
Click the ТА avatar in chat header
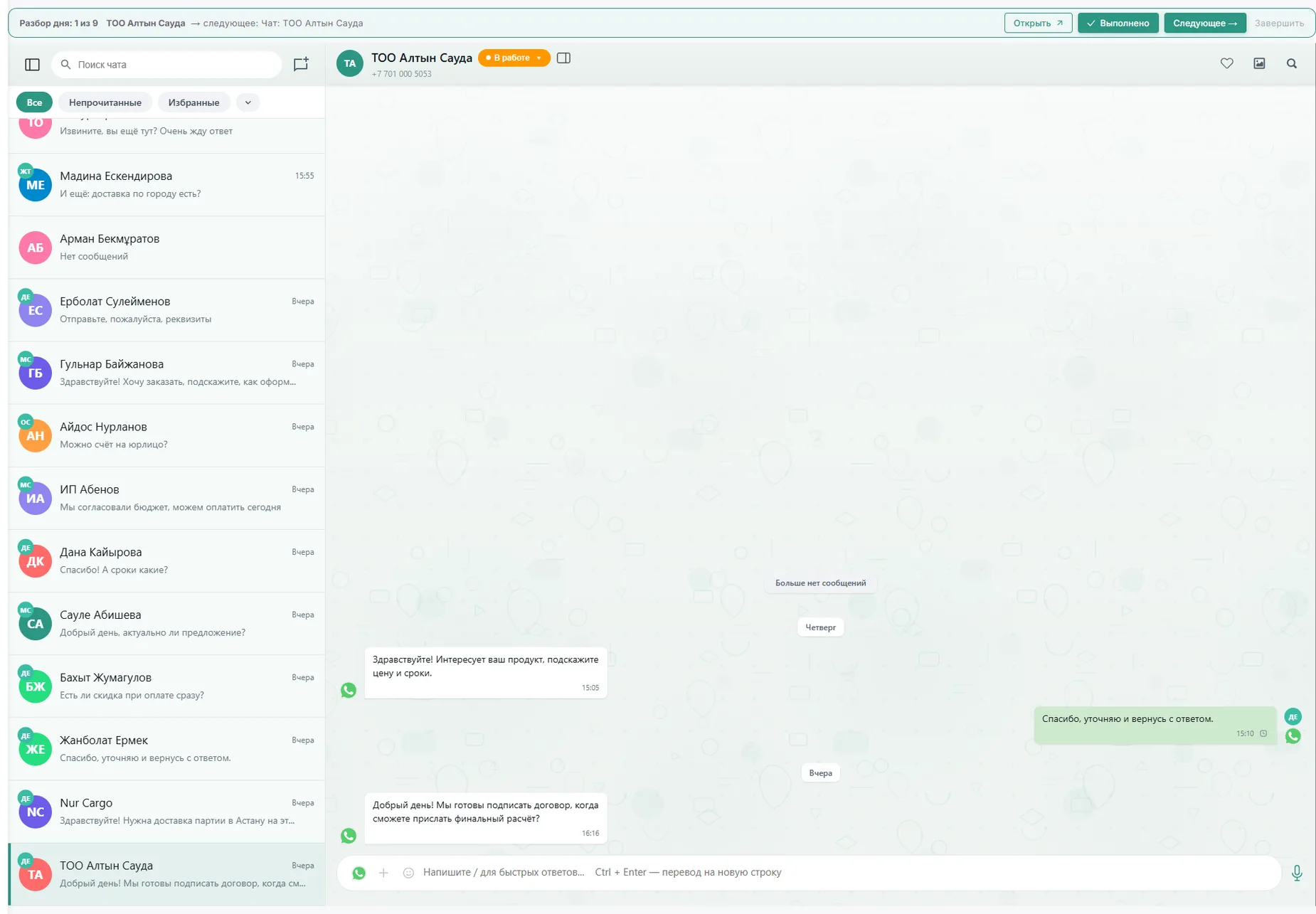349,63
